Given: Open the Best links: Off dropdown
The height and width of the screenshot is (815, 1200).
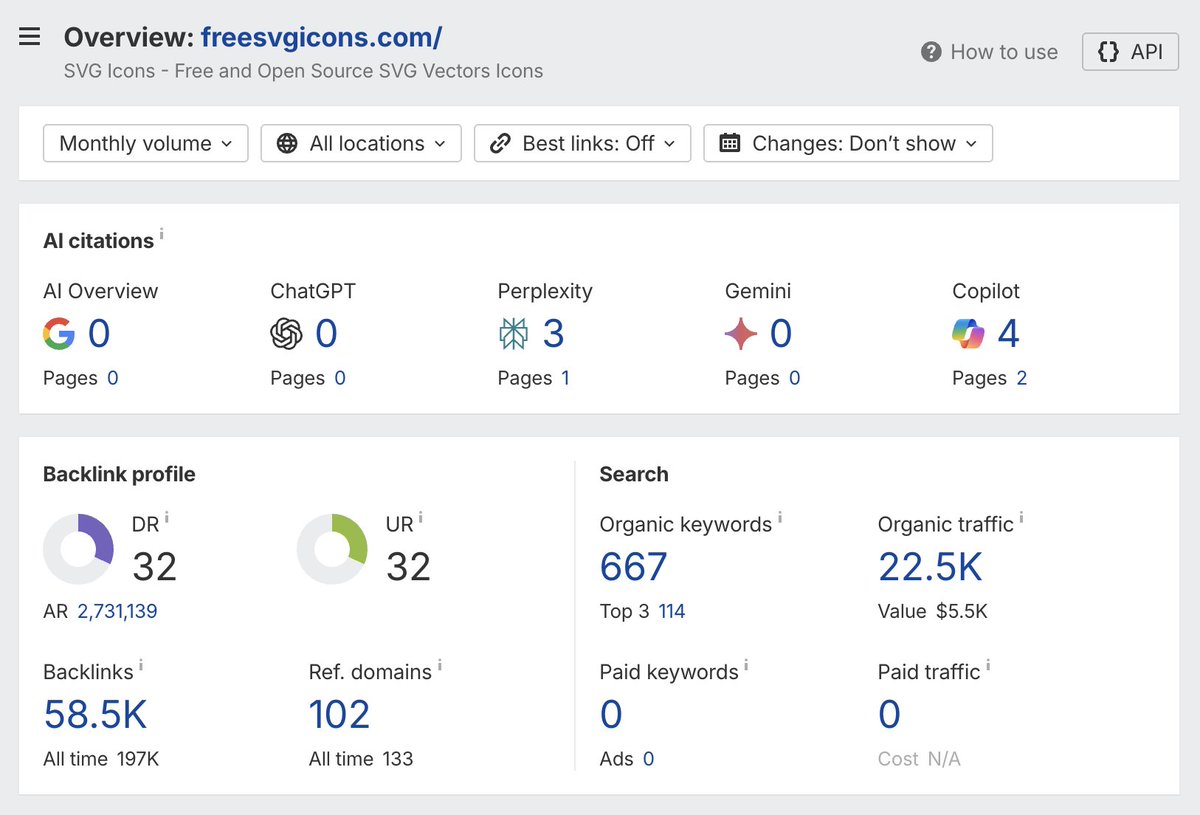Looking at the screenshot, I should tap(582, 143).
